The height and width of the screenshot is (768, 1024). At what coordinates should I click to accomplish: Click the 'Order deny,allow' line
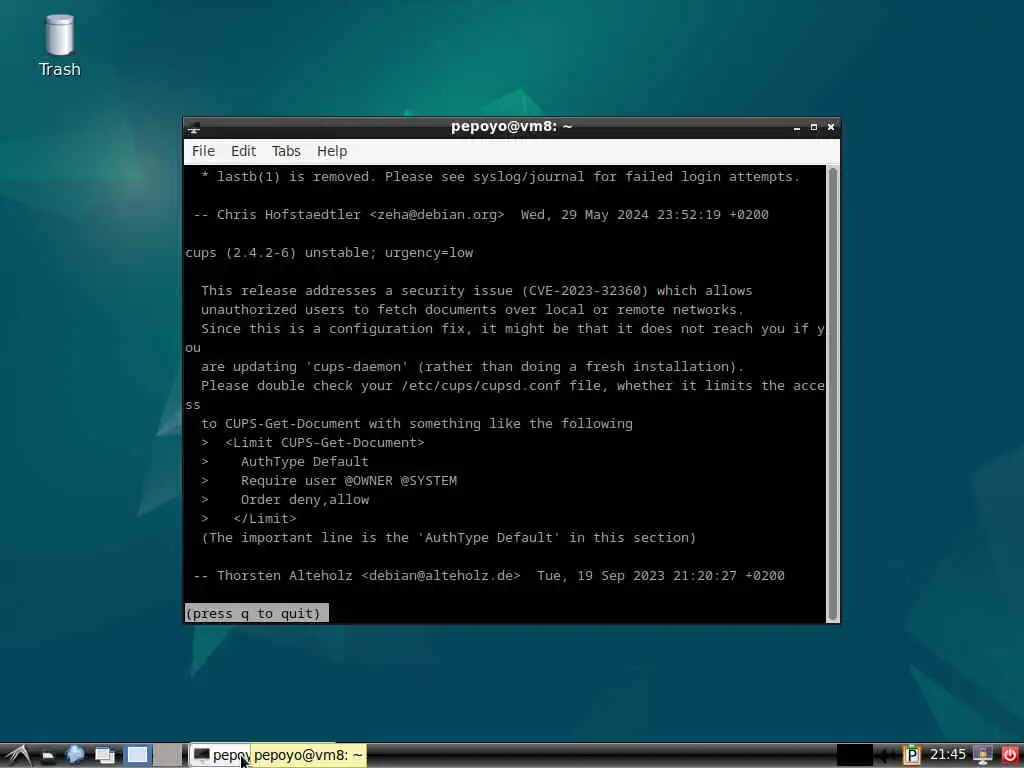coord(305,500)
